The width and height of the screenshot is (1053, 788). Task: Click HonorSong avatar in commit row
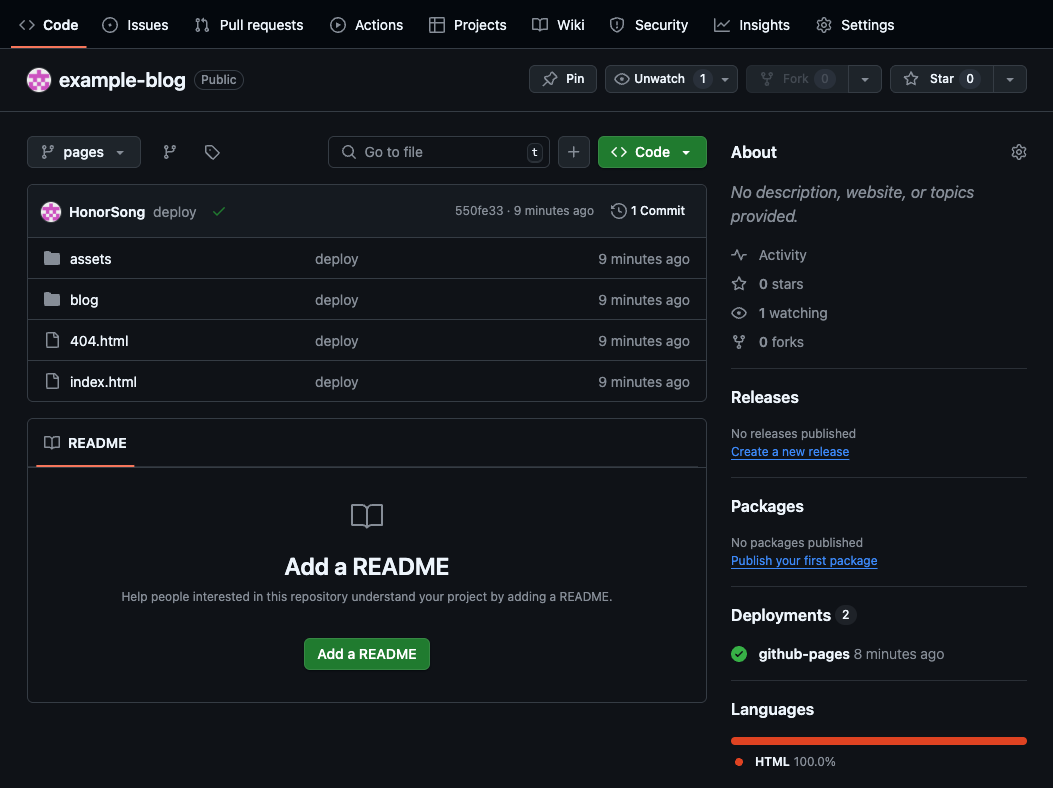[x=51, y=212]
